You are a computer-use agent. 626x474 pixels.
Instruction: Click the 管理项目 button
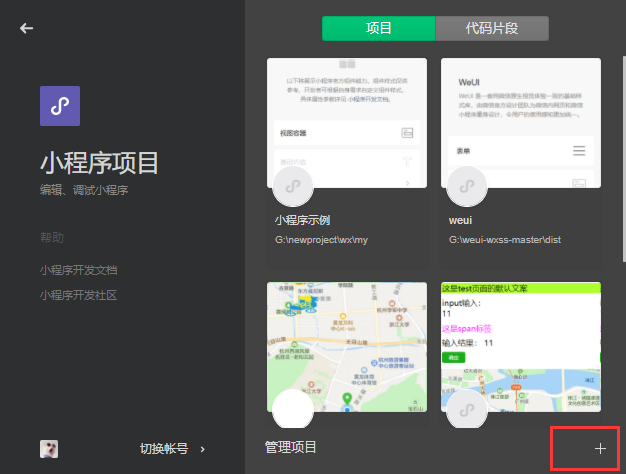(x=291, y=447)
